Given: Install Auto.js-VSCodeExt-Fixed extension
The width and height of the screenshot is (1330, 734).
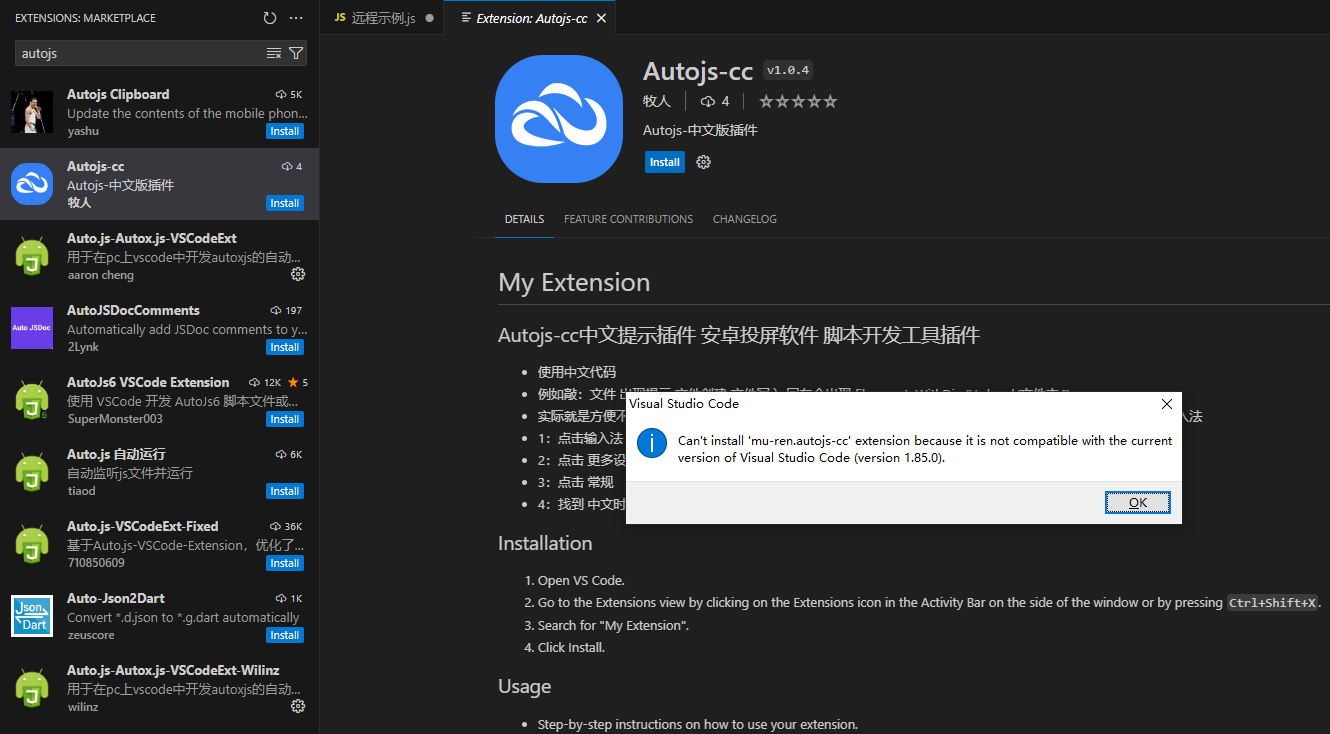Looking at the screenshot, I should pos(285,563).
